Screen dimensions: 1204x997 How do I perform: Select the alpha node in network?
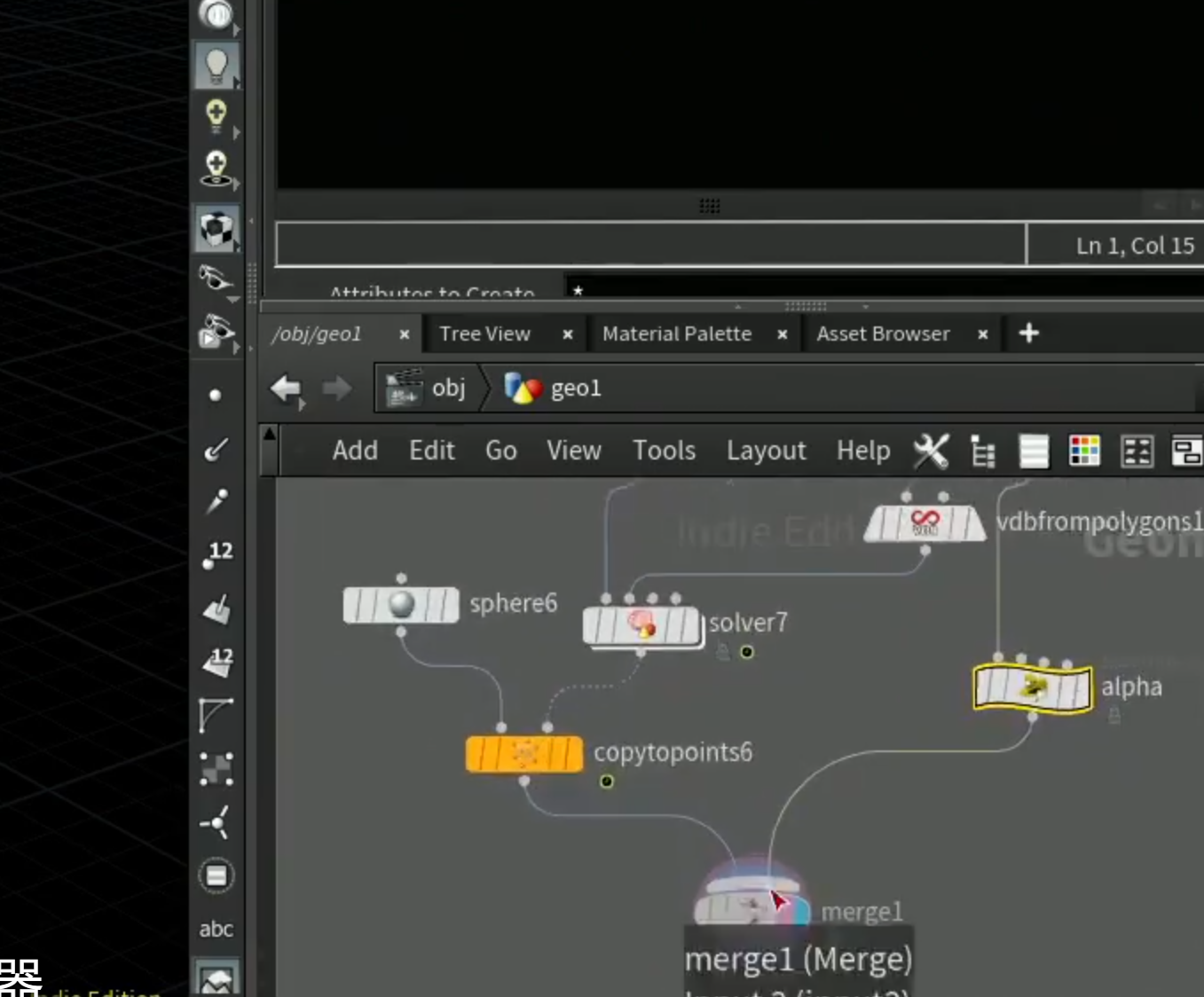click(x=1033, y=687)
